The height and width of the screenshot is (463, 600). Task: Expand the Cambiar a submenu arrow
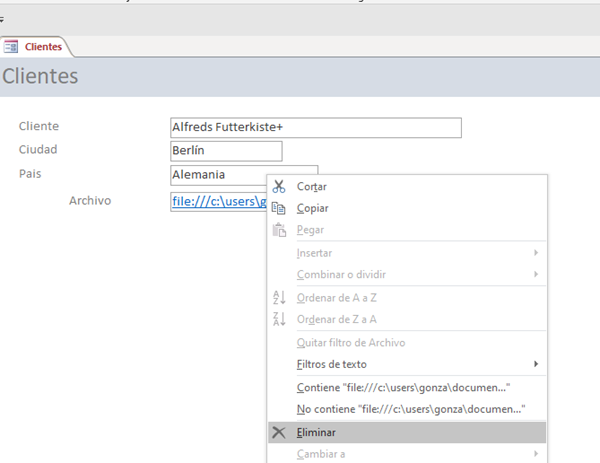pyautogui.click(x=537, y=454)
